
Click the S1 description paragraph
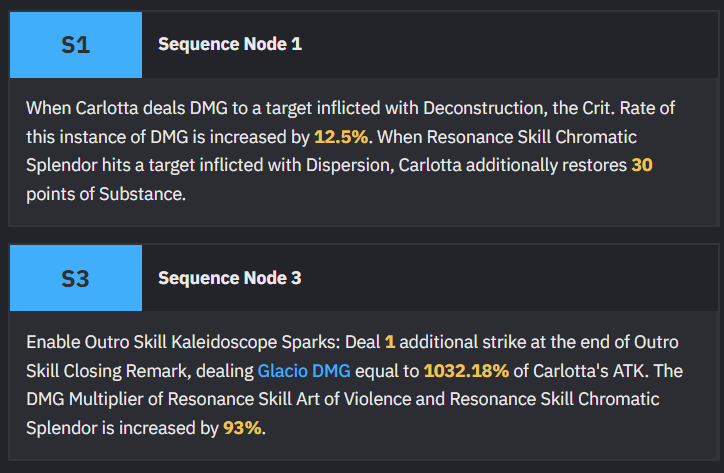tap(351, 151)
